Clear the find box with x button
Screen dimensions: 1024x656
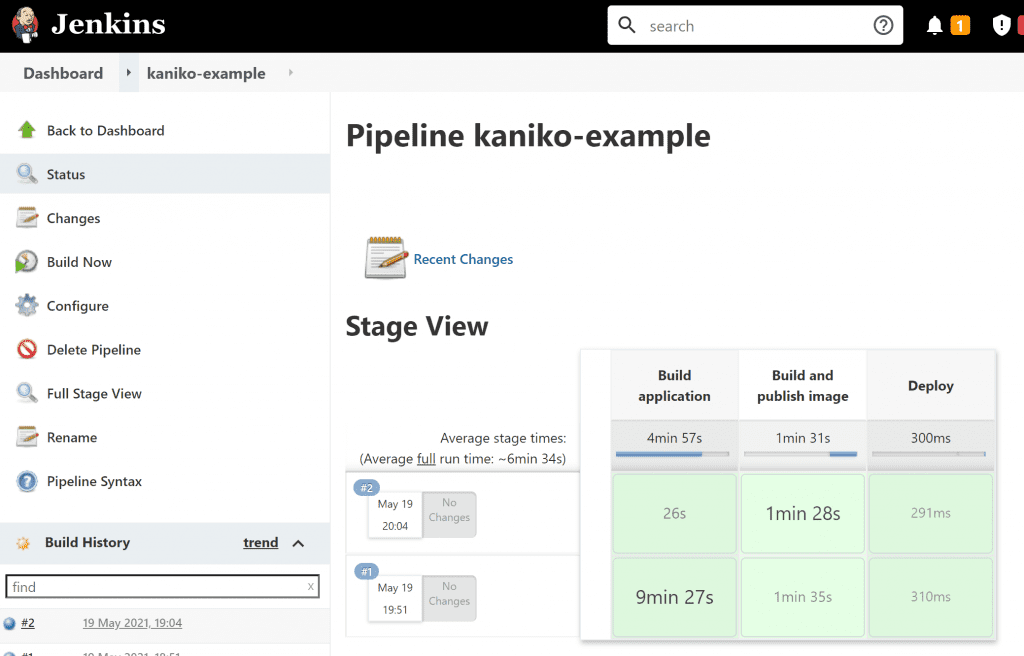click(310, 587)
